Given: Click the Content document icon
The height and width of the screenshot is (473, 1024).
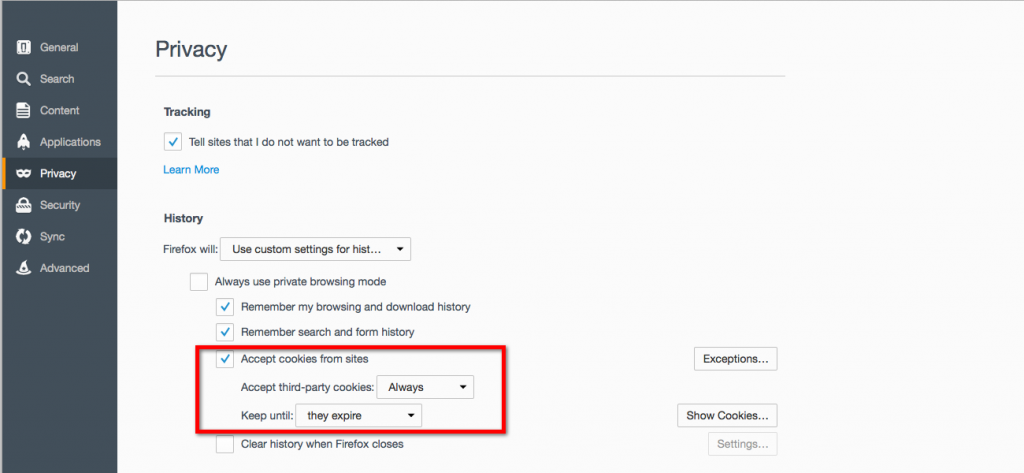Looking at the screenshot, I should 24,110.
